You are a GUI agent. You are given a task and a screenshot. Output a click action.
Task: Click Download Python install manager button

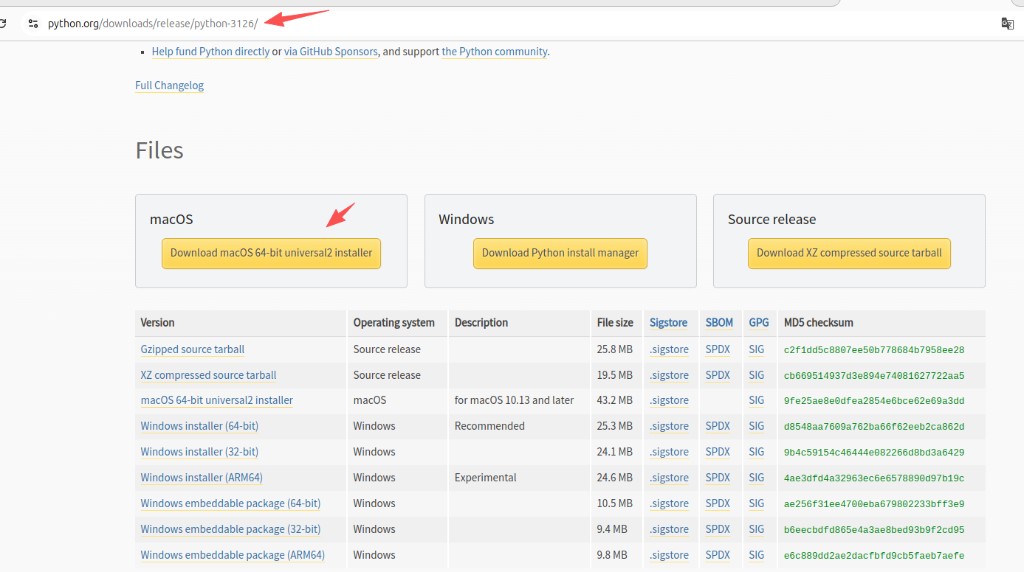tap(560, 253)
